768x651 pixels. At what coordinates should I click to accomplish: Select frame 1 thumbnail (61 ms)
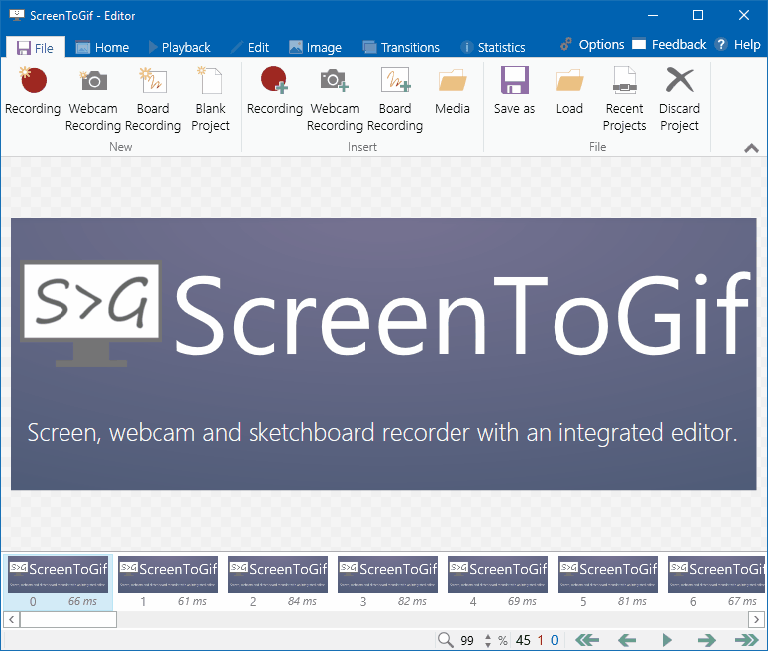tap(168, 582)
